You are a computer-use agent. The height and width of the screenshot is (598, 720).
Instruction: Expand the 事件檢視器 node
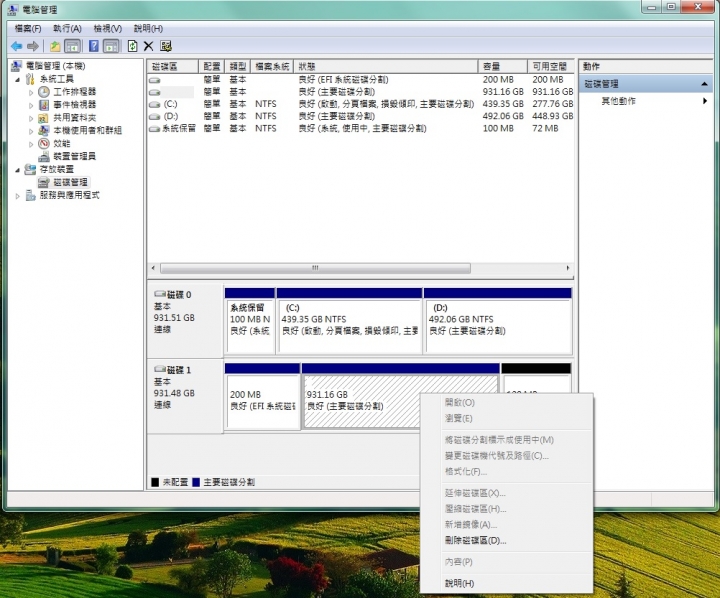31,105
